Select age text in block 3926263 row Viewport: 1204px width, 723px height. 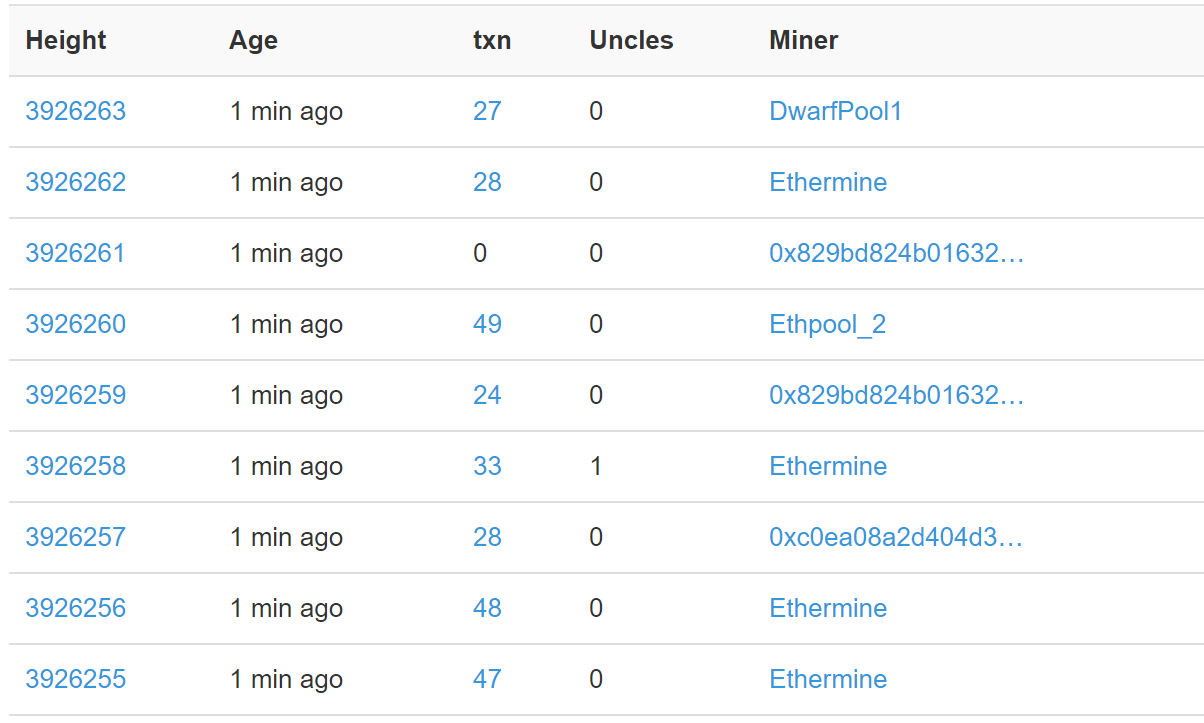coord(286,111)
